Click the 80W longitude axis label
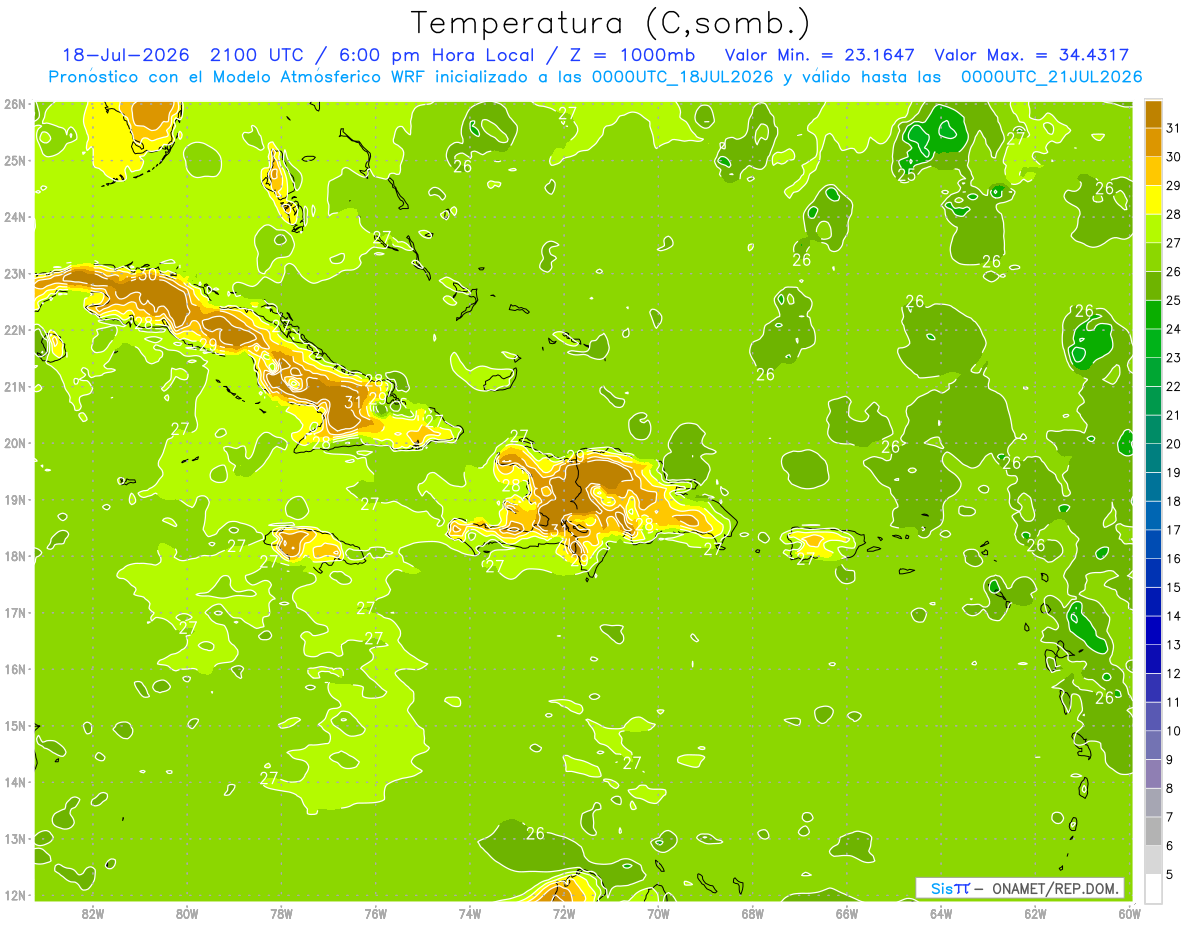Image resolution: width=1200 pixels, height=927 pixels. coord(187,913)
